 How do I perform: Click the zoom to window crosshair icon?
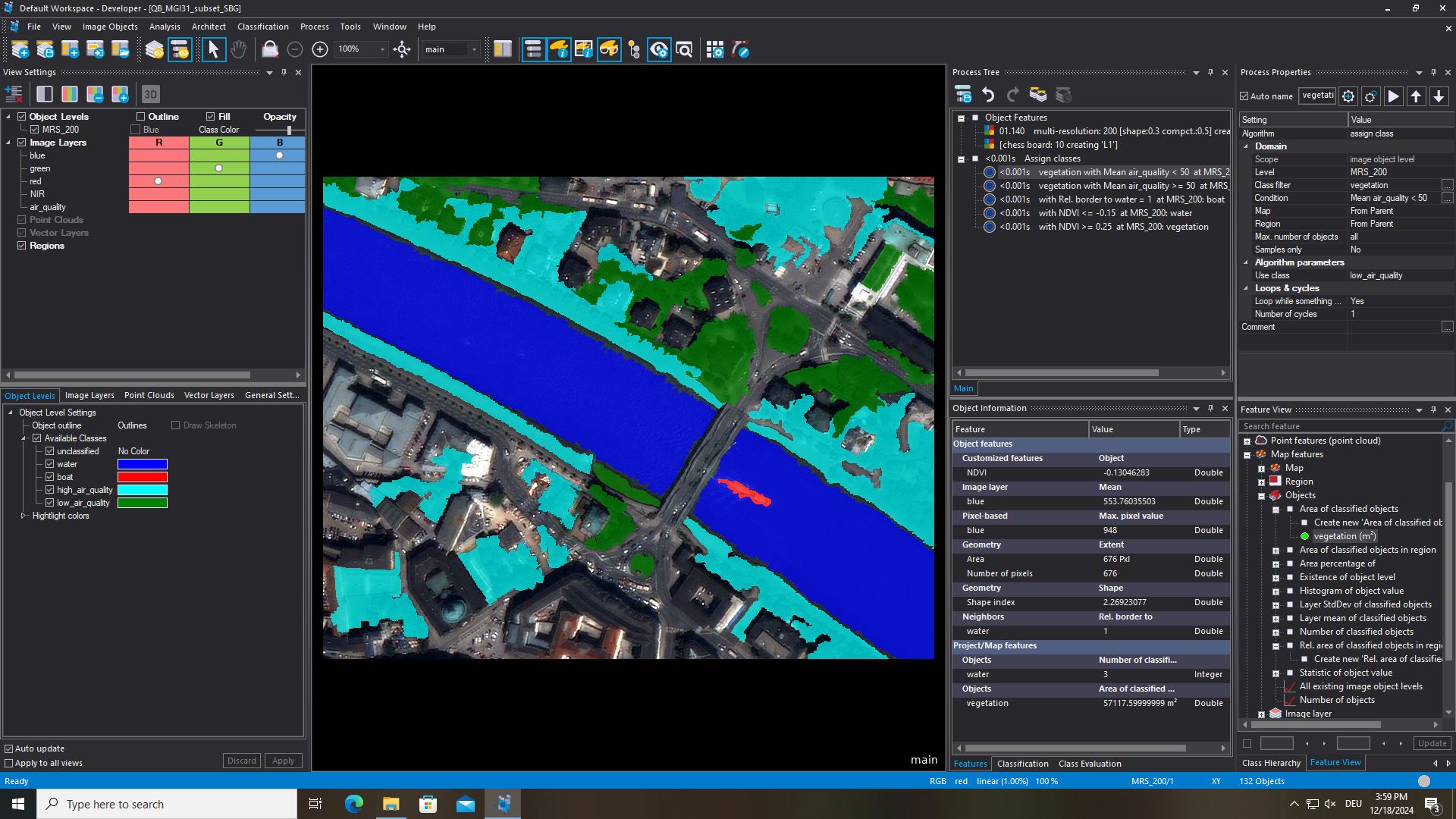pos(402,50)
